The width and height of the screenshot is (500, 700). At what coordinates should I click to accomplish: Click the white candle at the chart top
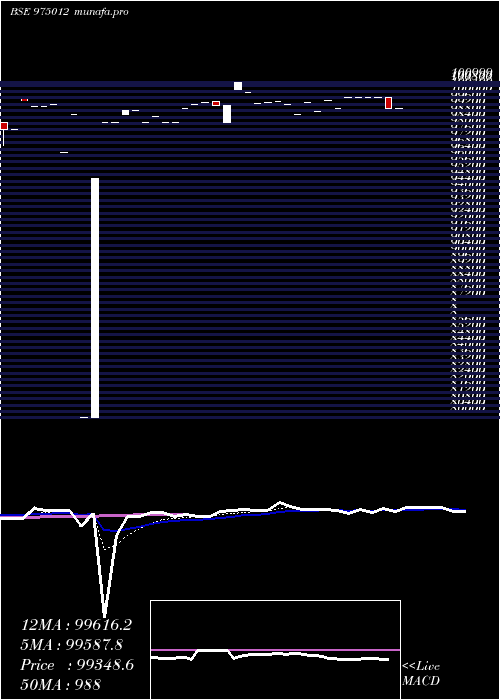click(x=238, y=86)
